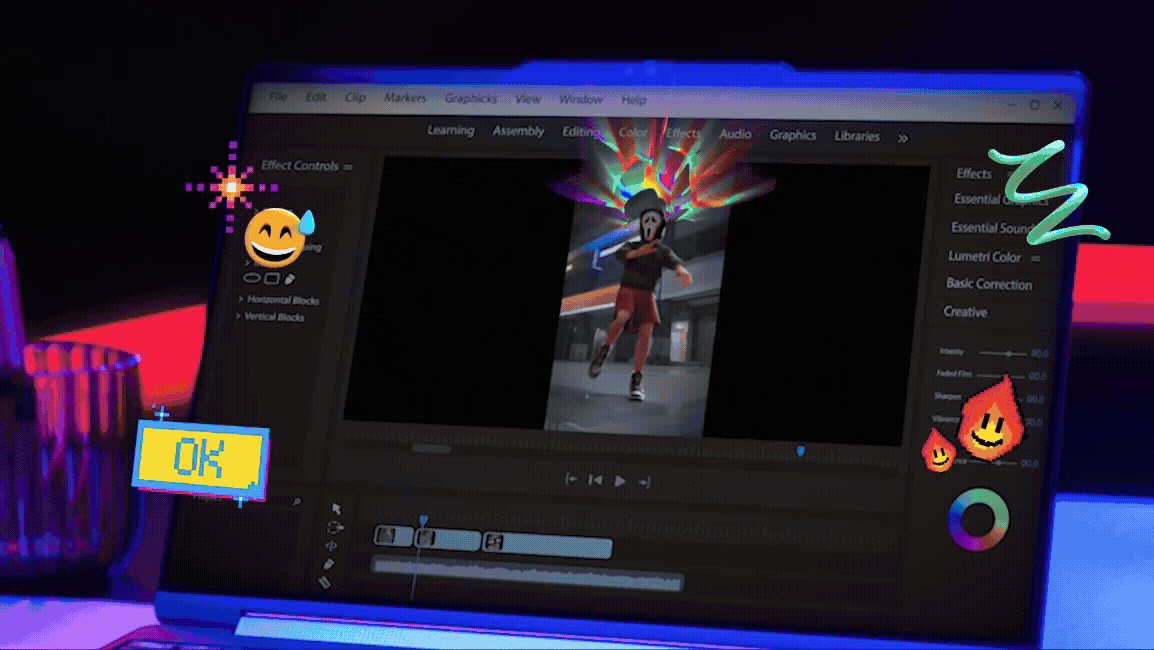Viewport: 1154px width, 650px height.
Task: Click the program monitor playhead marker
Action: click(801, 451)
